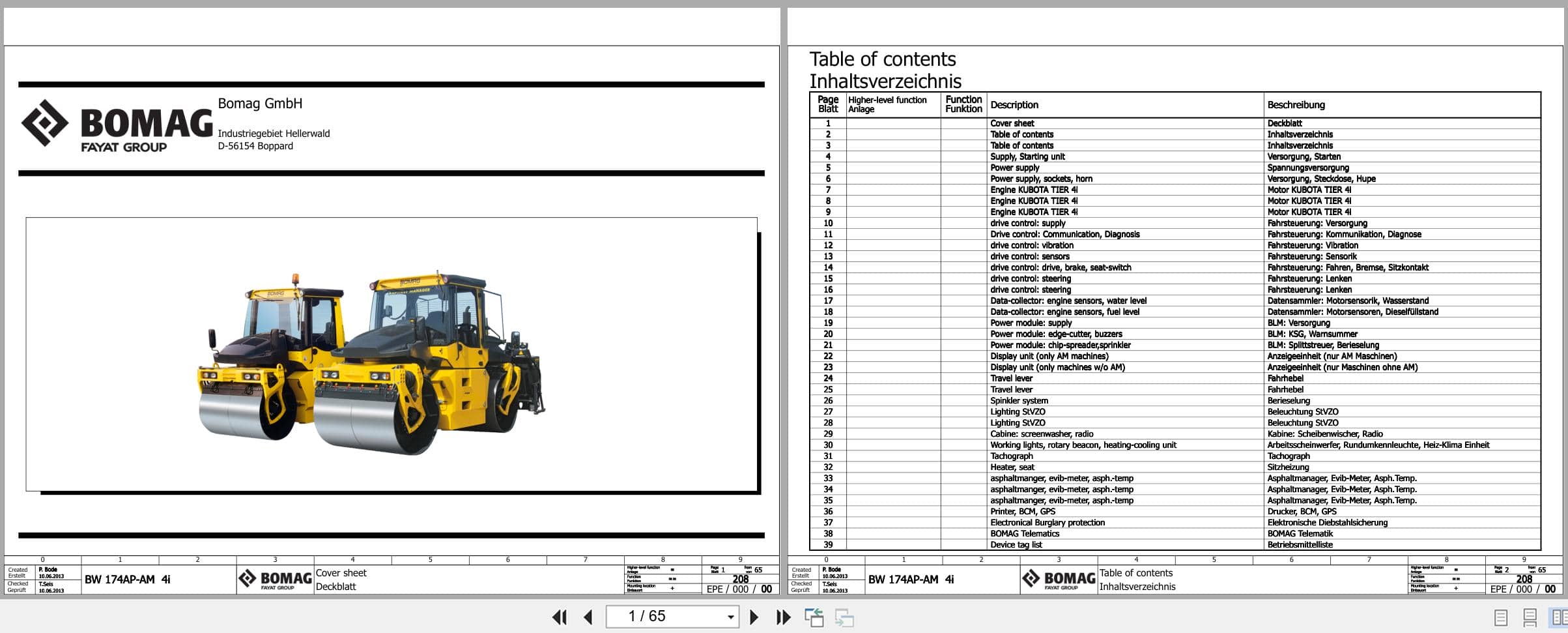Click 'Data-collector: engine sensors, fuel level'
Viewport: 1568px width, 633px height.
(x=1064, y=312)
